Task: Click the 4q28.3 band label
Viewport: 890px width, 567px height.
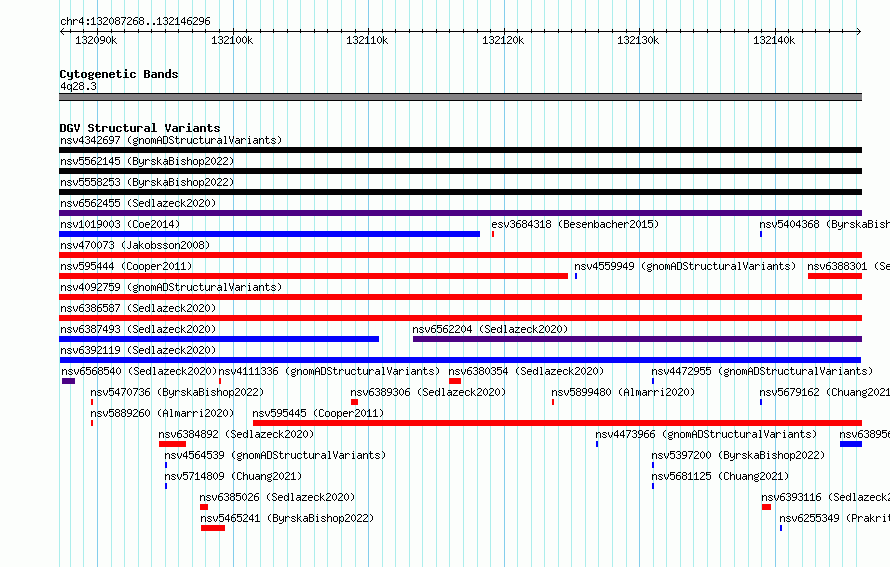Action: (x=78, y=86)
